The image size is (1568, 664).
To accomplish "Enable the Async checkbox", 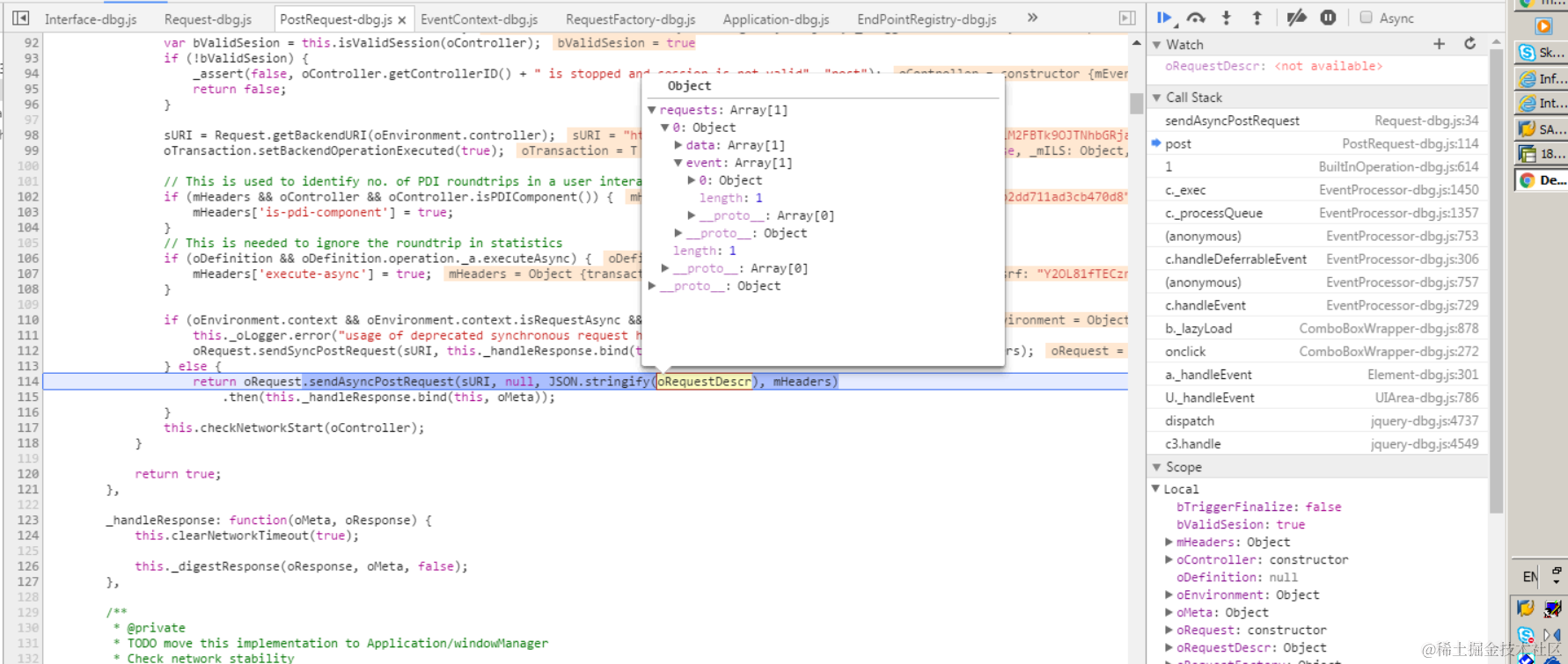I will [x=1367, y=18].
